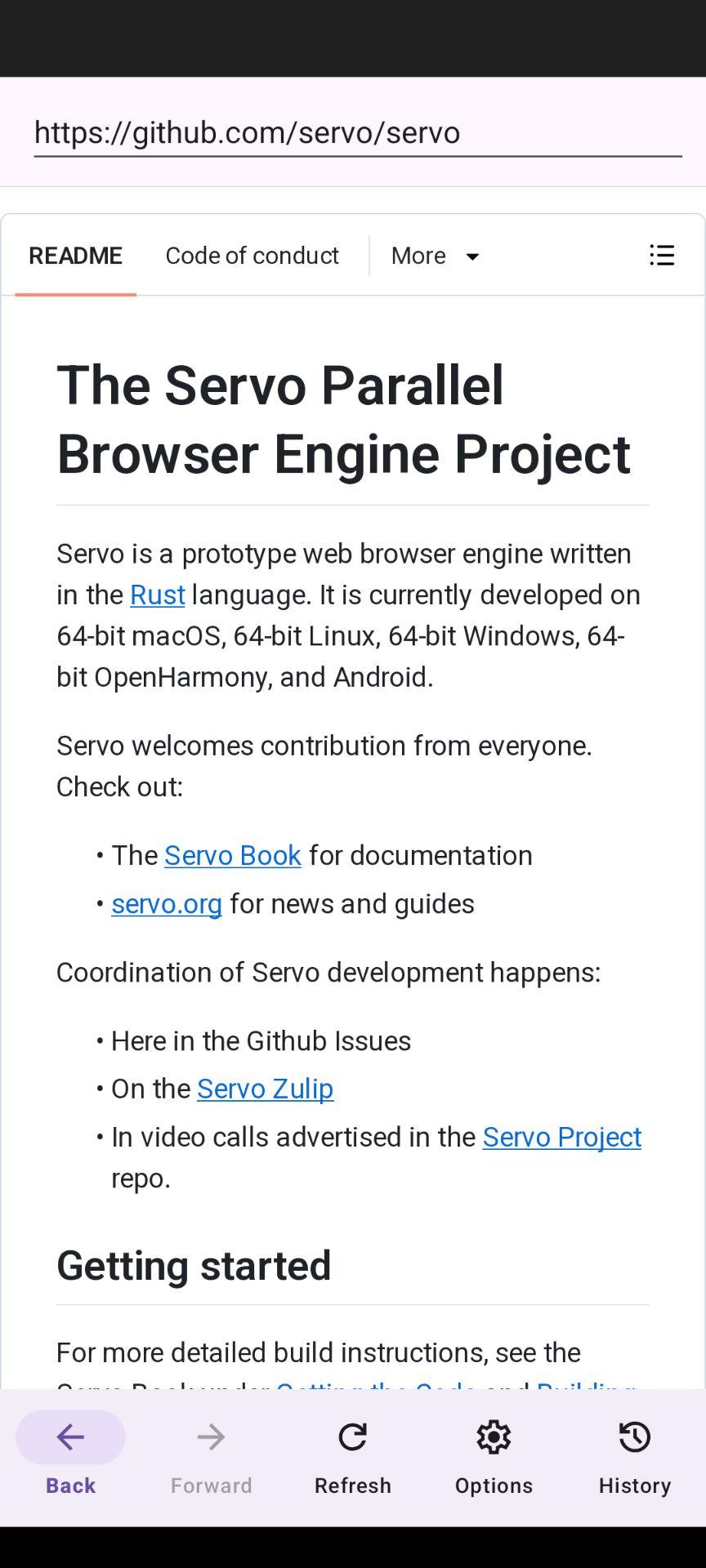706x1568 pixels.
Task: Click the Servo Project repo link
Action: tap(561, 1137)
